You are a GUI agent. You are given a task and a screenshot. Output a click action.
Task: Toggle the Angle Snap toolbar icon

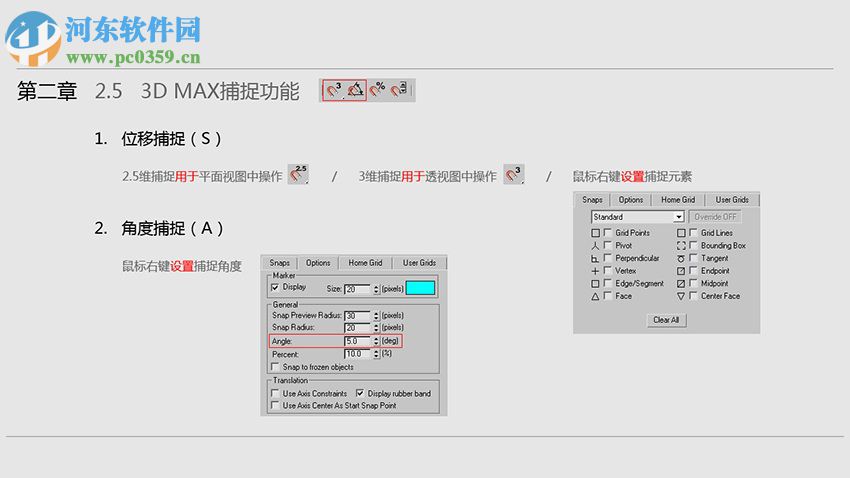click(x=356, y=90)
